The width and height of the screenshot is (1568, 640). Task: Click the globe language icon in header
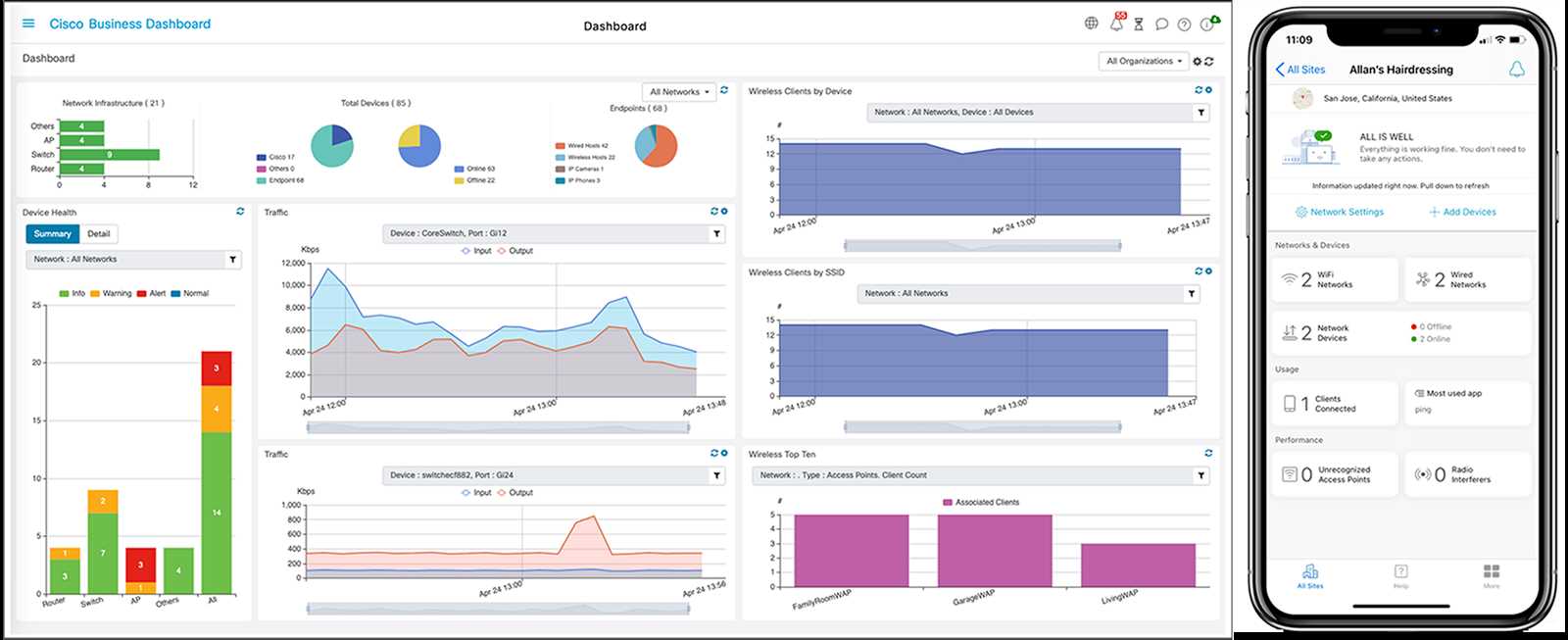coord(1091,24)
